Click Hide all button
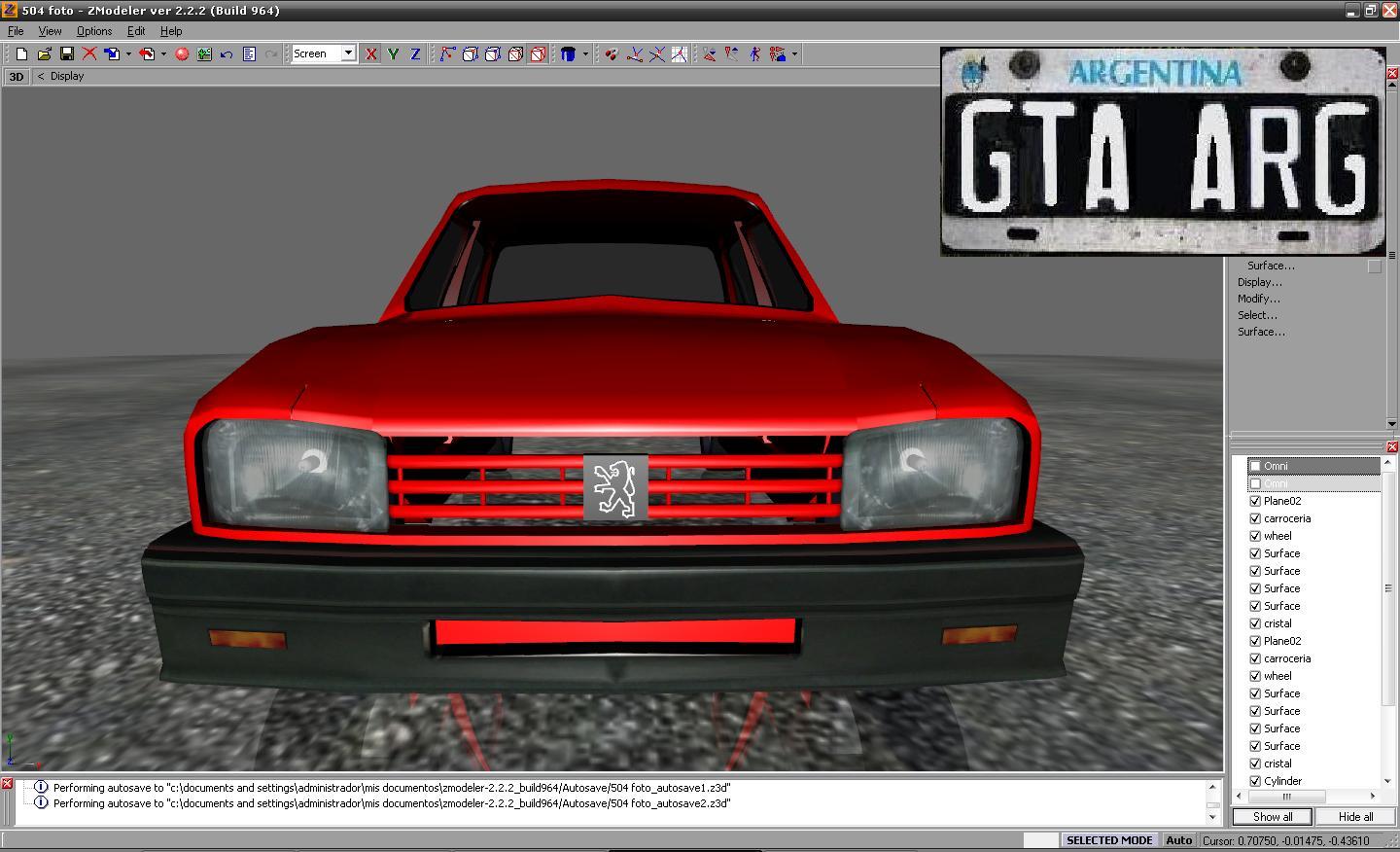 pyautogui.click(x=1355, y=817)
